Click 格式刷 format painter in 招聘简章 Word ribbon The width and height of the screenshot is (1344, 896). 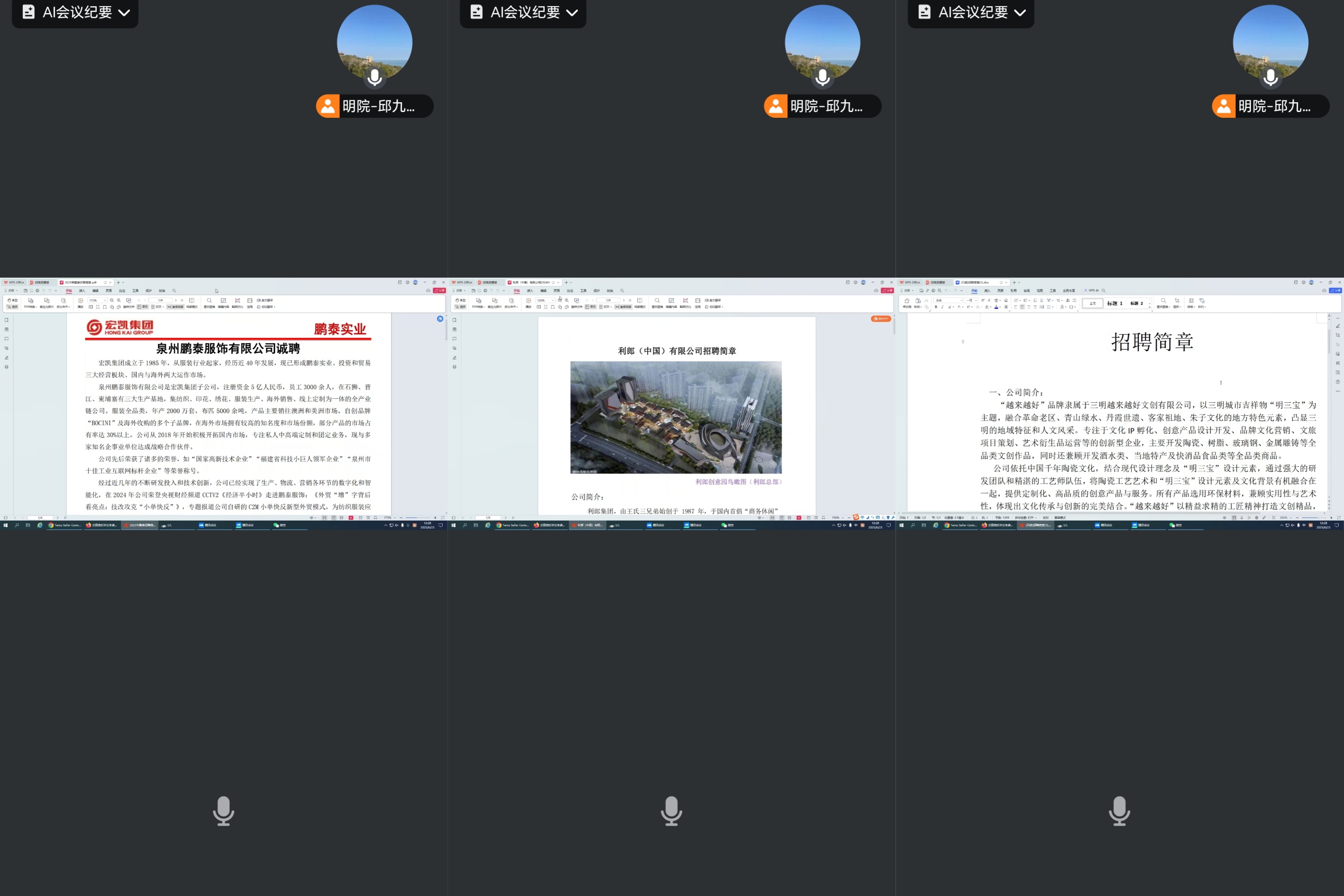click(x=907, y=302)
